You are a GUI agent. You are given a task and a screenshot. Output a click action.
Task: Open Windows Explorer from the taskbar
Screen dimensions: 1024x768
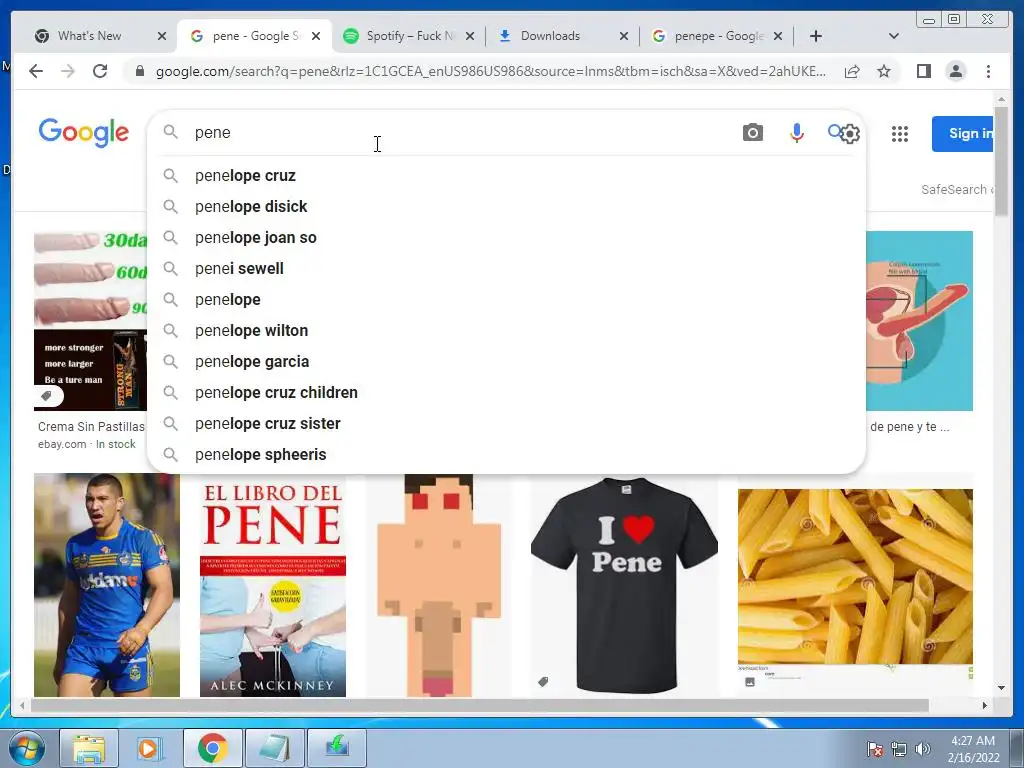click(x=89, y=748)
